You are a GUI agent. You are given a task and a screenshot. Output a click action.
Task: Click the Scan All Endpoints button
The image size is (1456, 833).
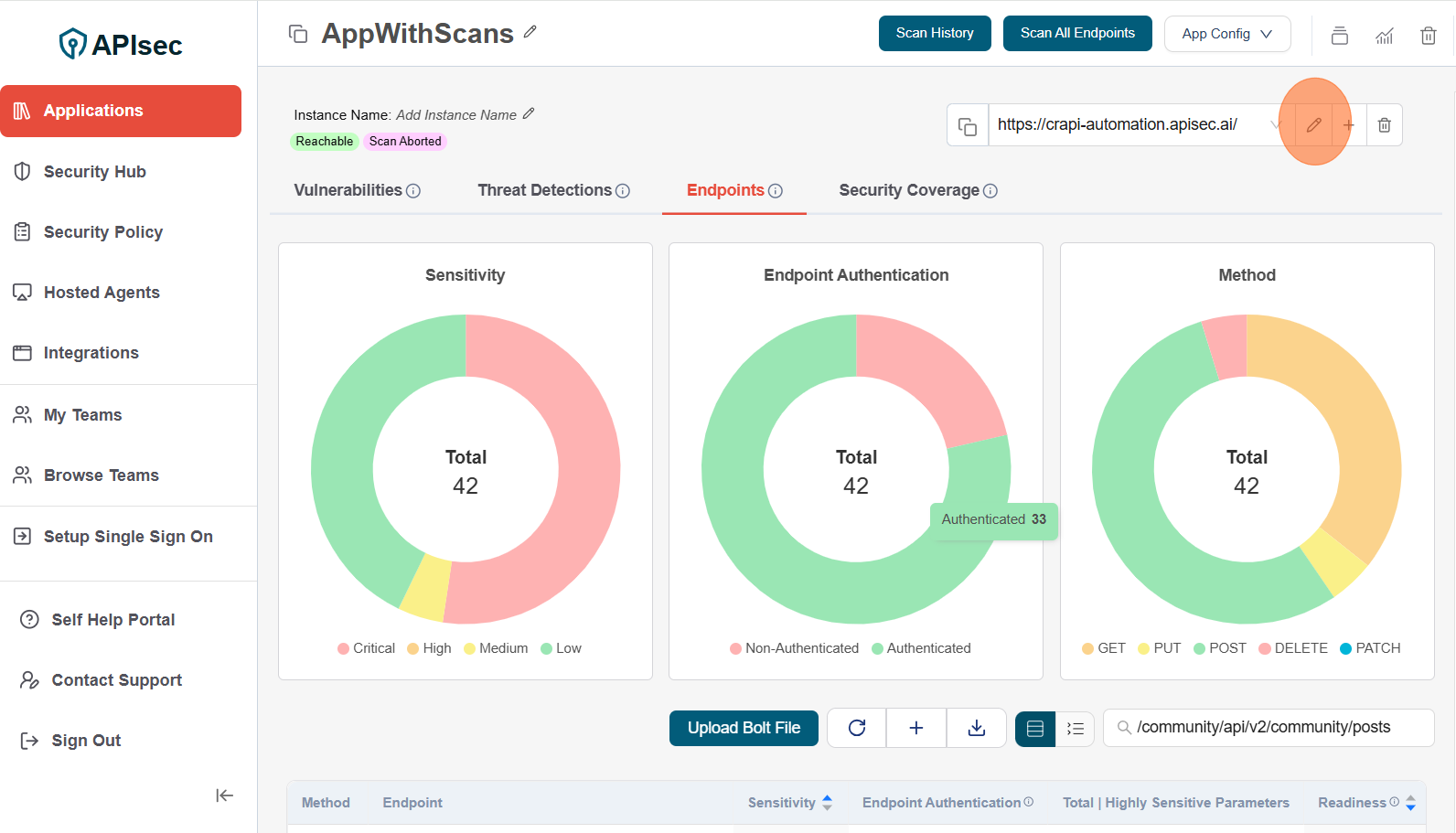(1077, 34)
